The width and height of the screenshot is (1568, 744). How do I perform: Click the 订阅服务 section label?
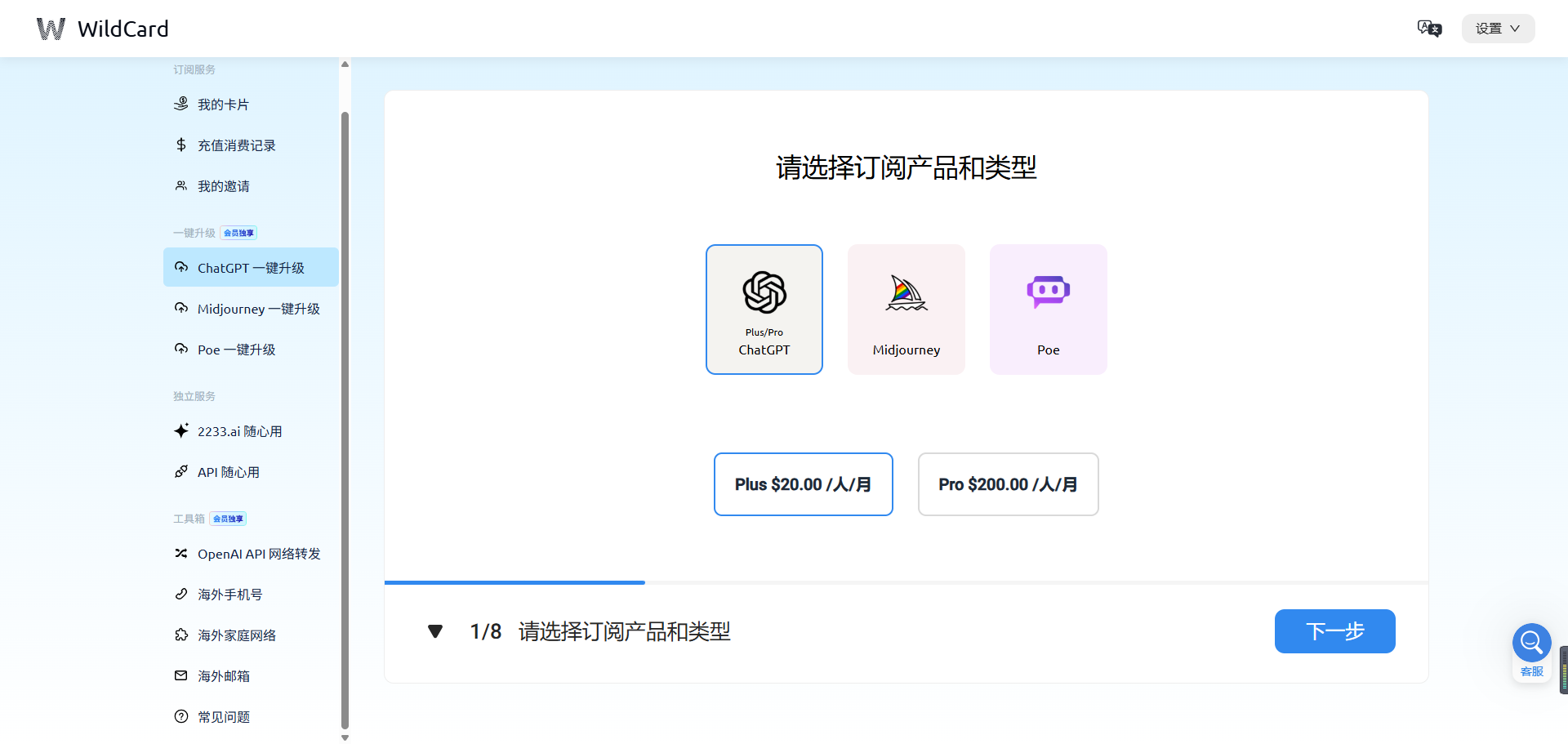194,69
